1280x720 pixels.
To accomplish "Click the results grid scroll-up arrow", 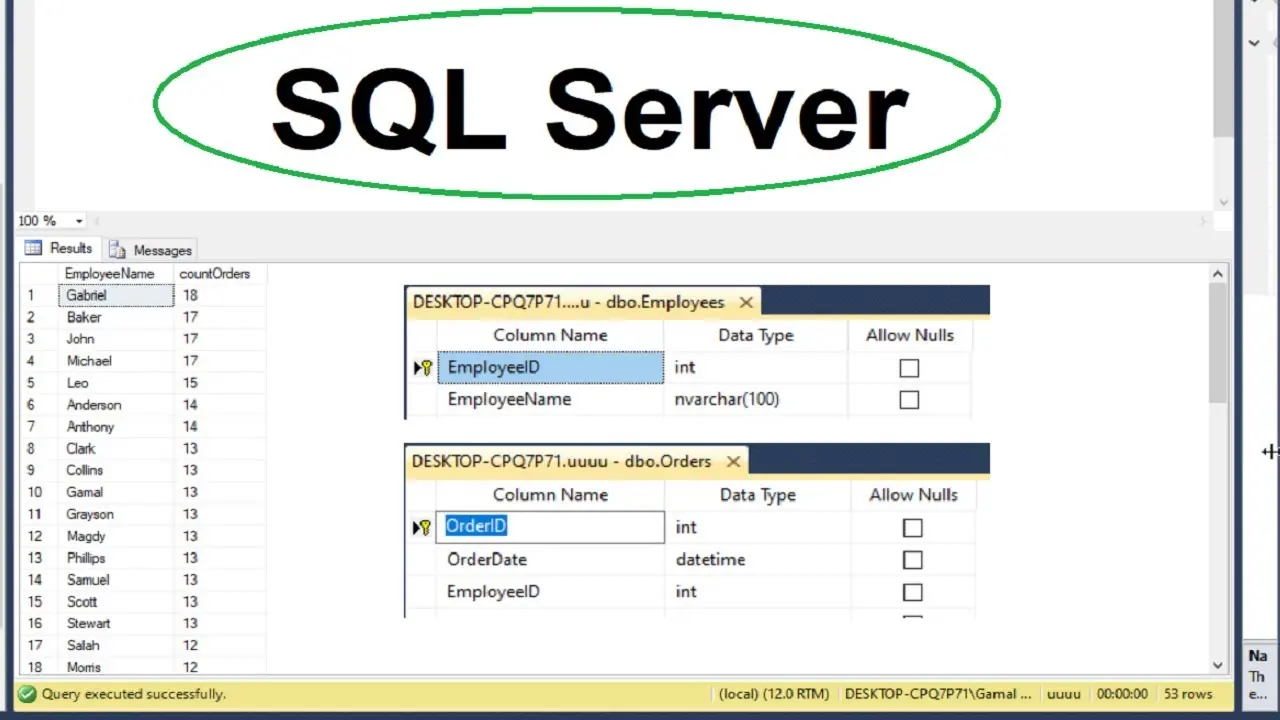I will point(1218,273).
